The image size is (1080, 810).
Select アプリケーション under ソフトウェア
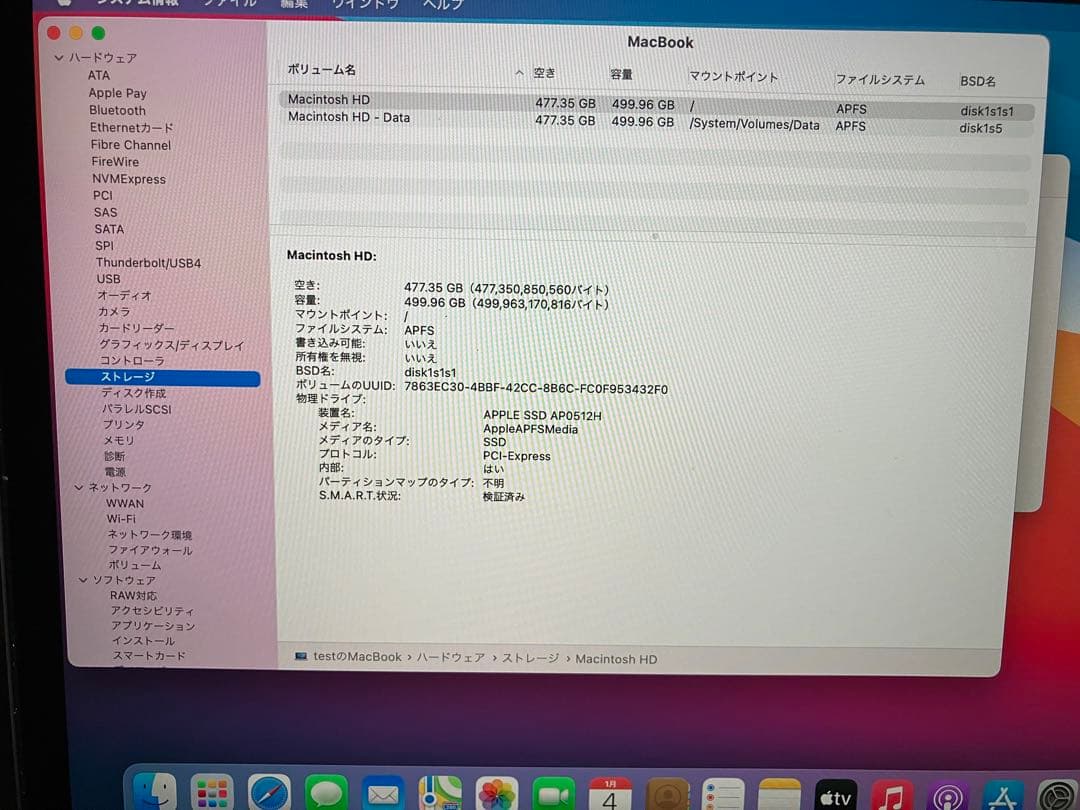click(x=153, y=625)
